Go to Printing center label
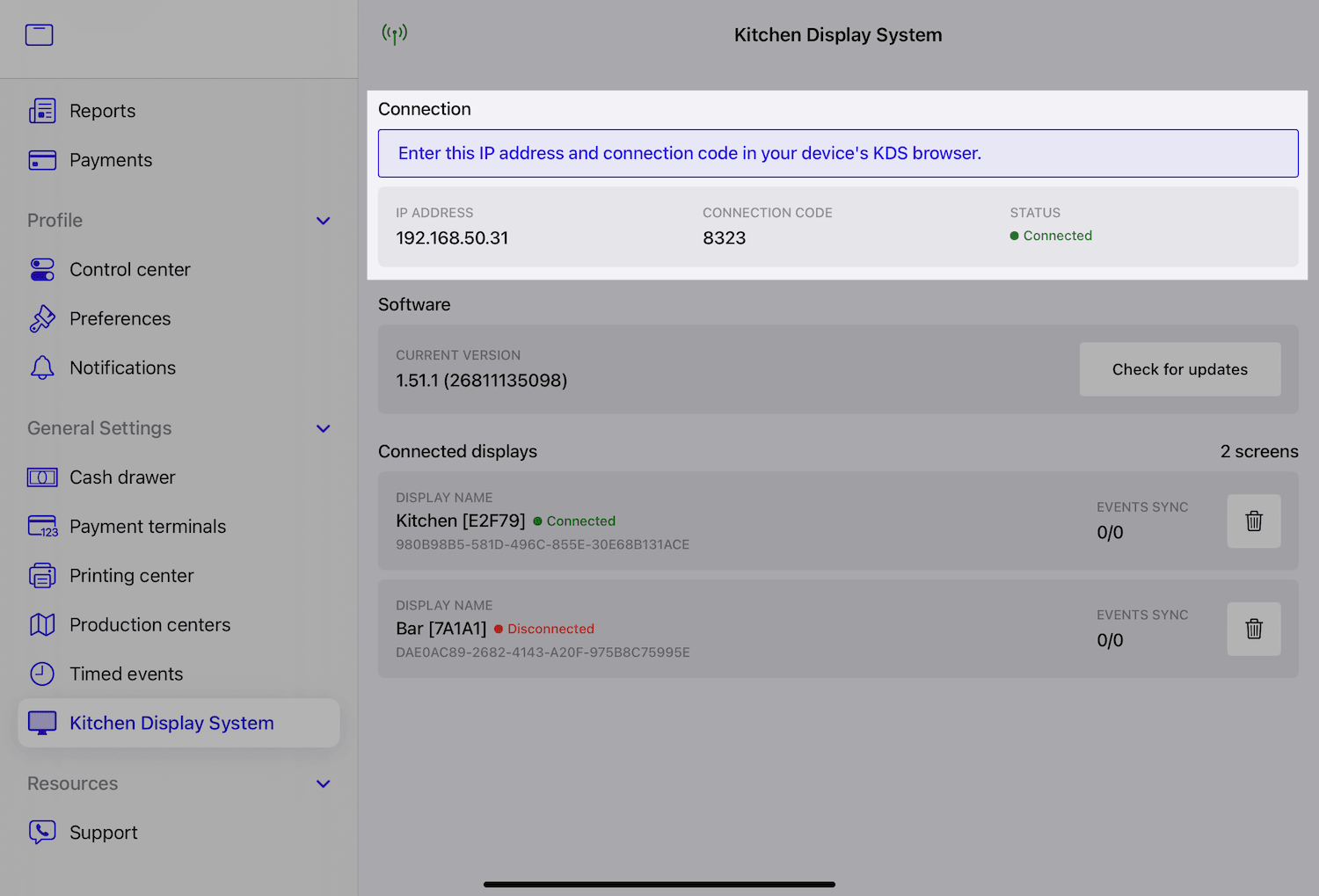The image size is (1319, 896). (132, 576)
